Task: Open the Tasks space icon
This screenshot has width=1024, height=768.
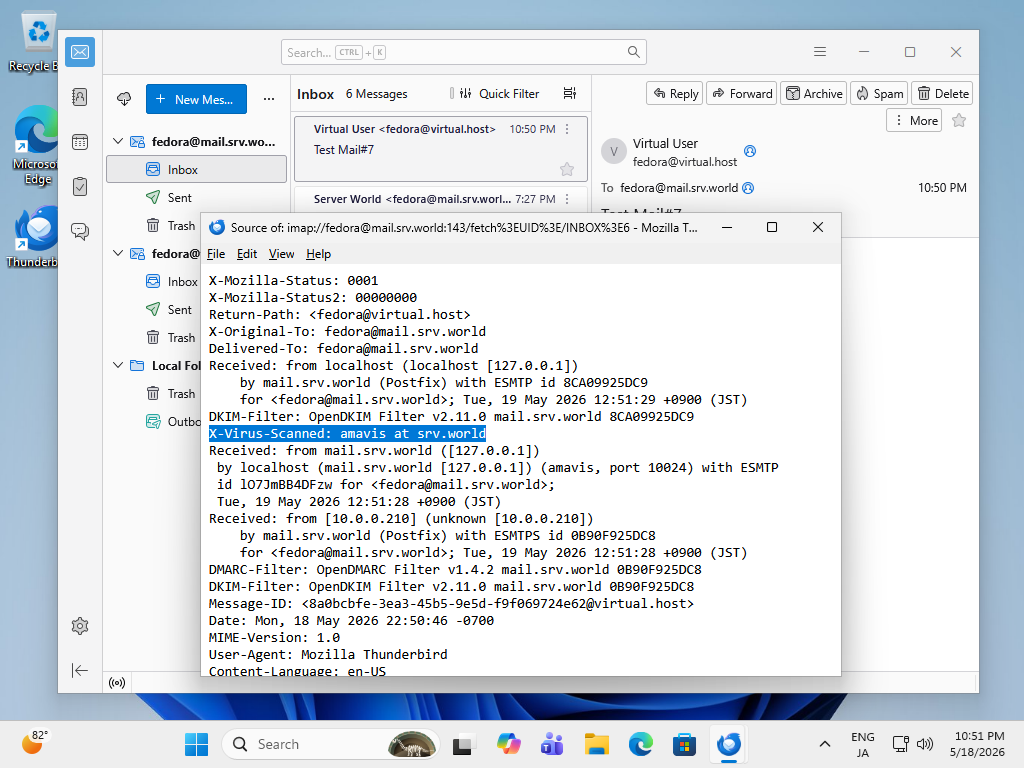Action: [80, 187]
